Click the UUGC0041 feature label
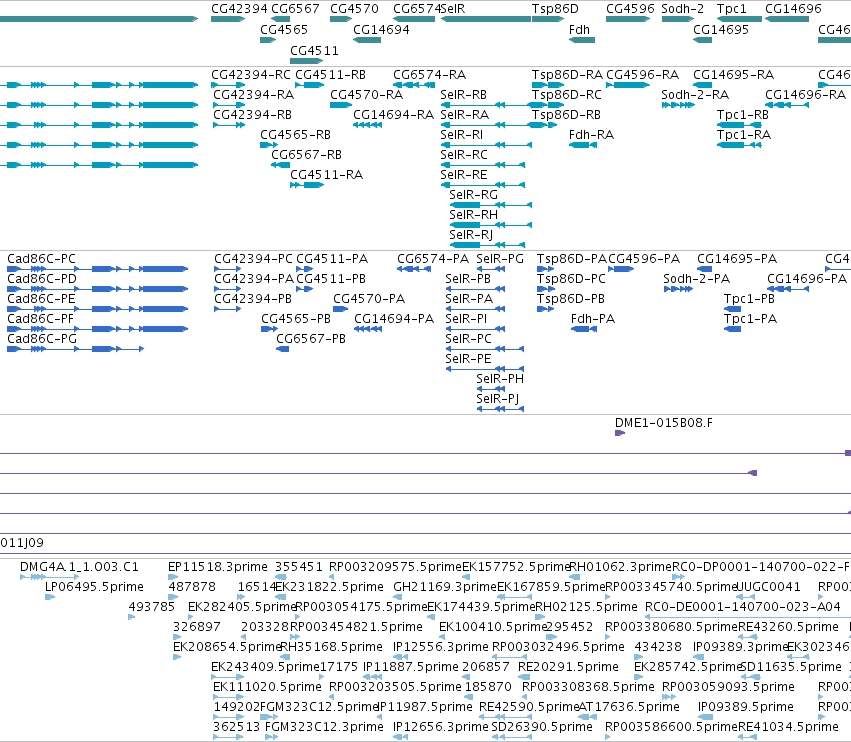This screenshot has width=851, height=742. 768,587
